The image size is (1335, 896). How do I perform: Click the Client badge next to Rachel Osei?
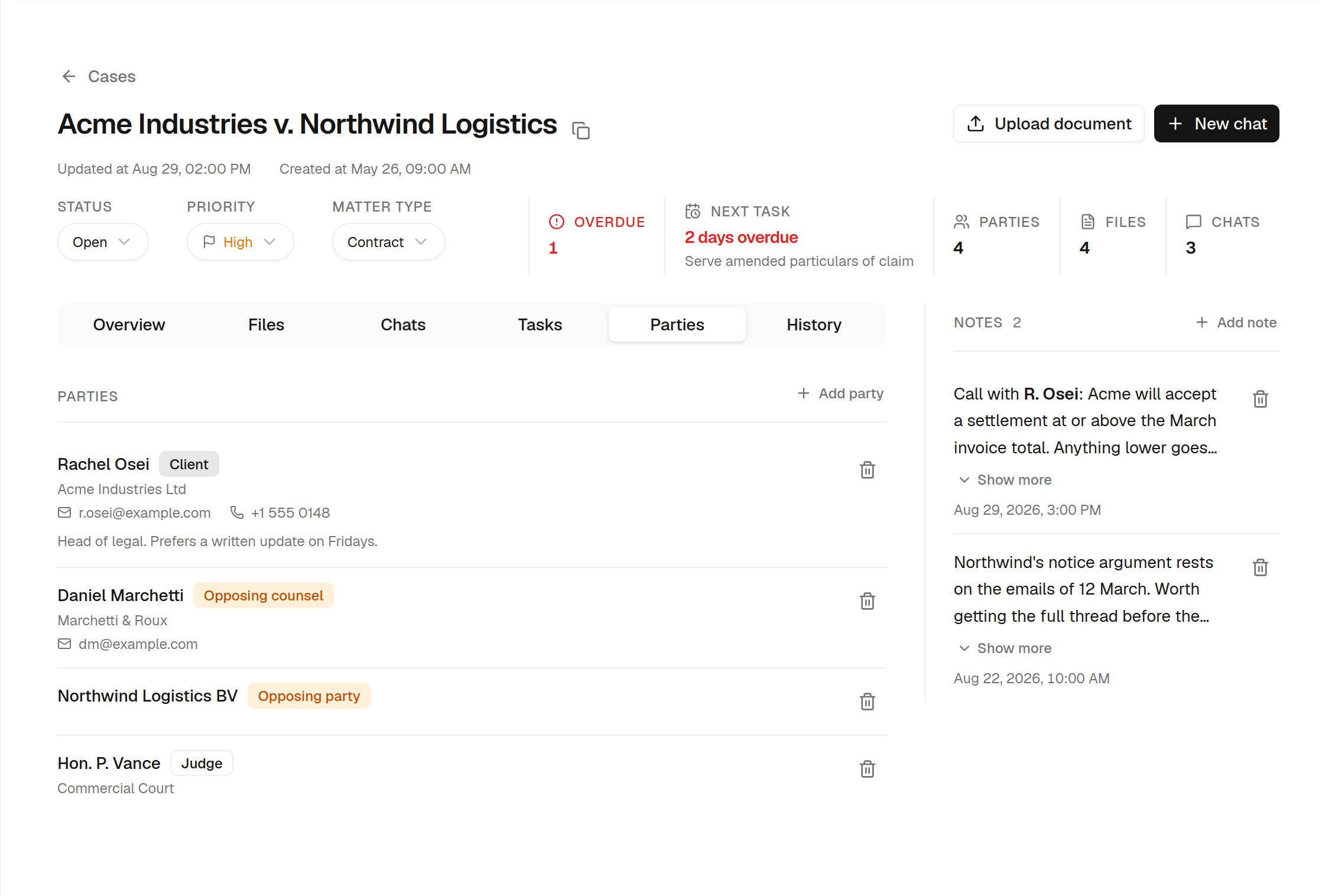click(x=189, y=464)
